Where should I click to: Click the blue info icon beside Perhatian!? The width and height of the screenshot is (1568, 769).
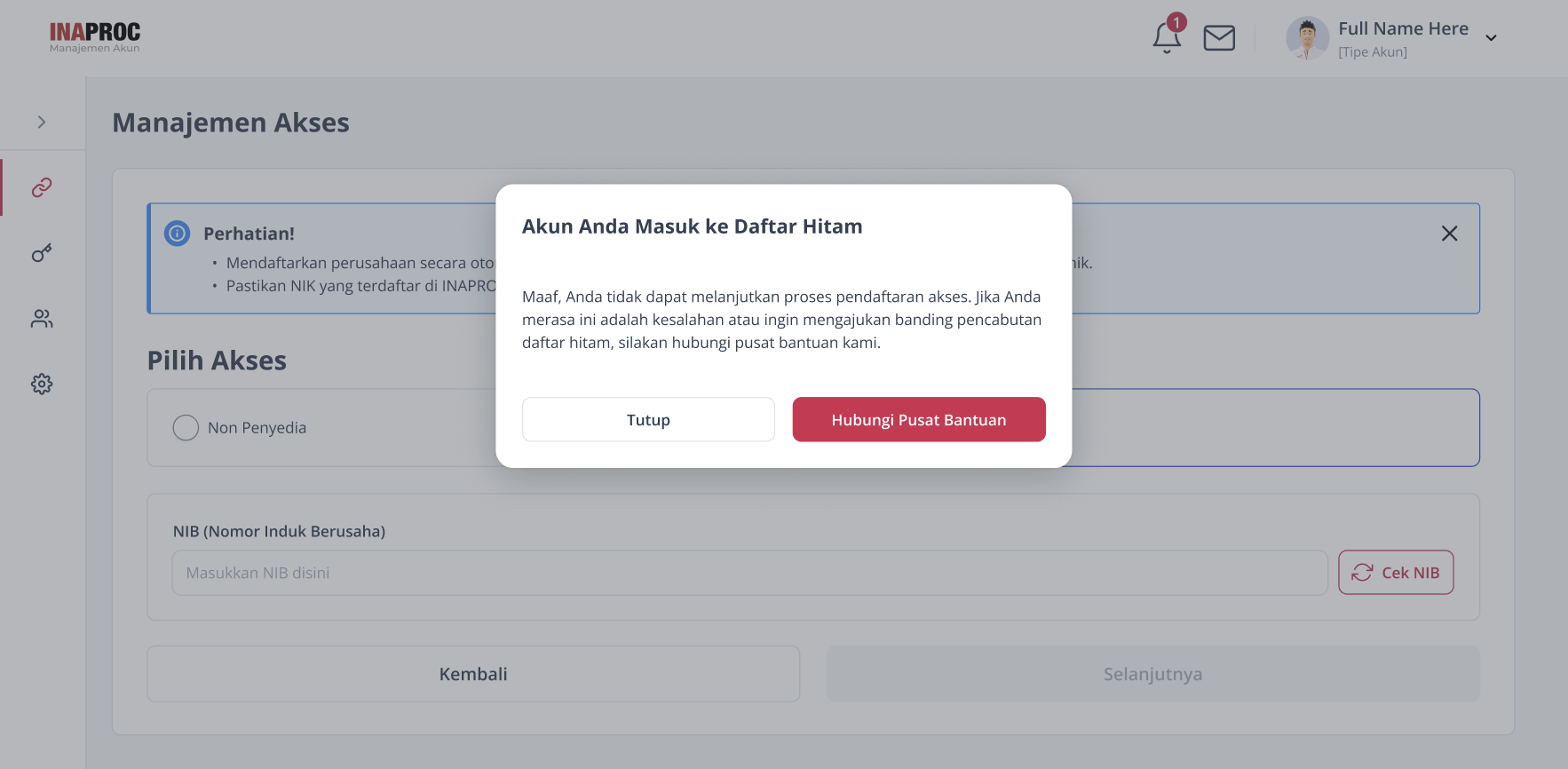(178, 234)
